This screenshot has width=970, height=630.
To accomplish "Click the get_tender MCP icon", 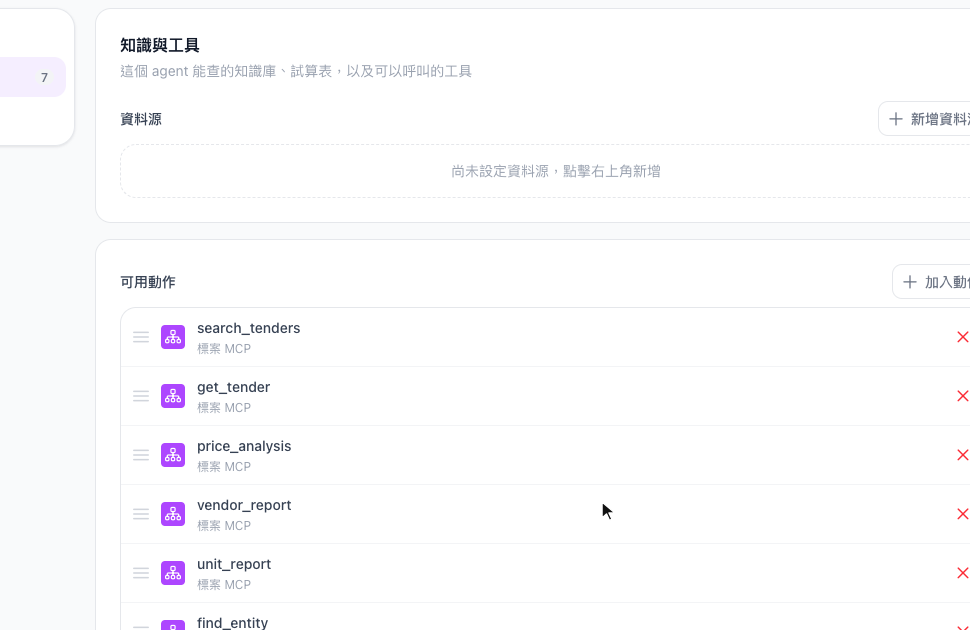I will click(173, 396).
